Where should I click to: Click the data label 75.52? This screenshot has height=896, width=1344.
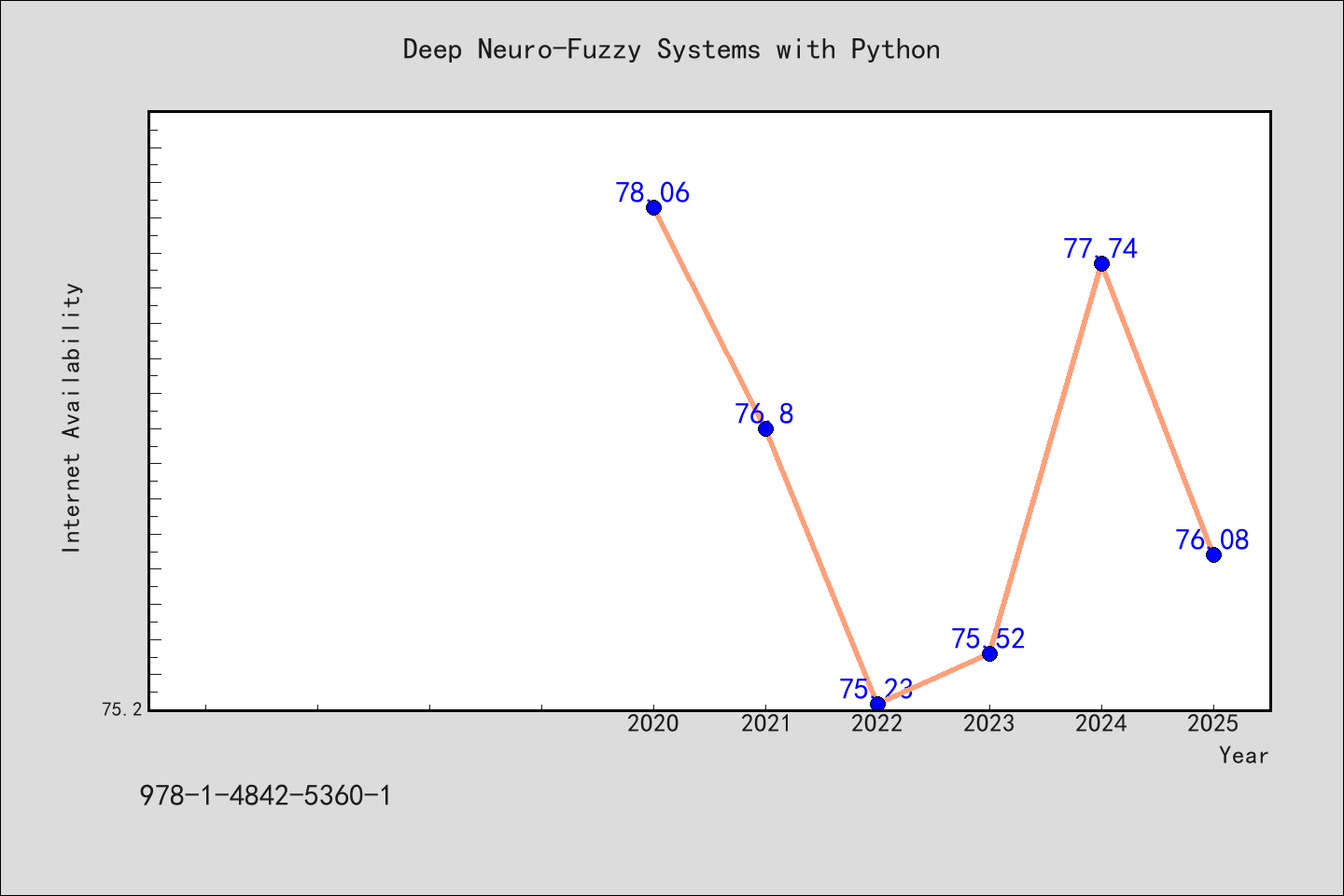[988, 639]
